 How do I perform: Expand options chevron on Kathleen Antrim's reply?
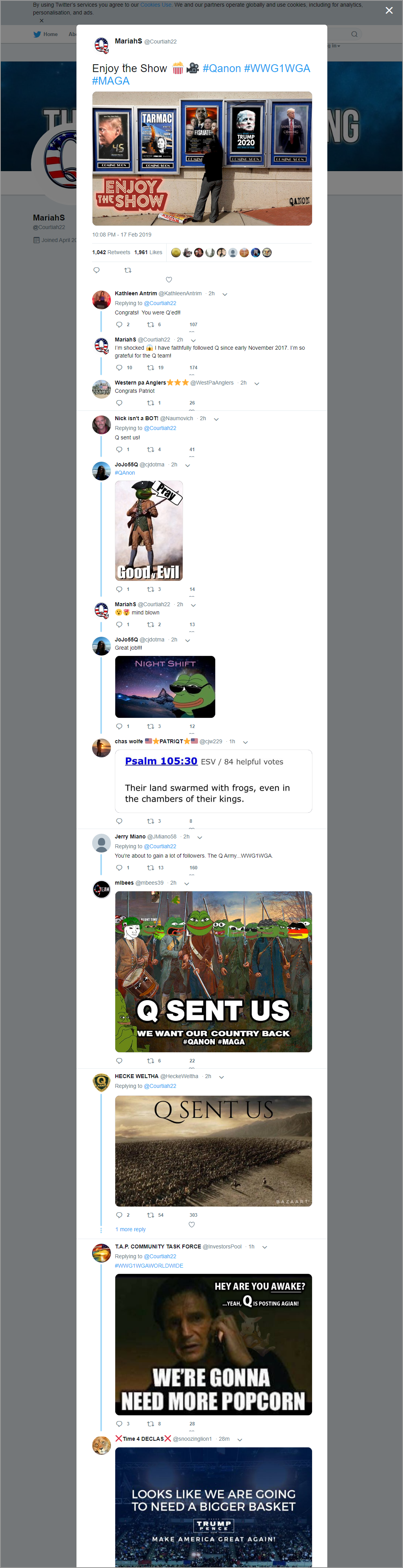(x=224, y=294)
